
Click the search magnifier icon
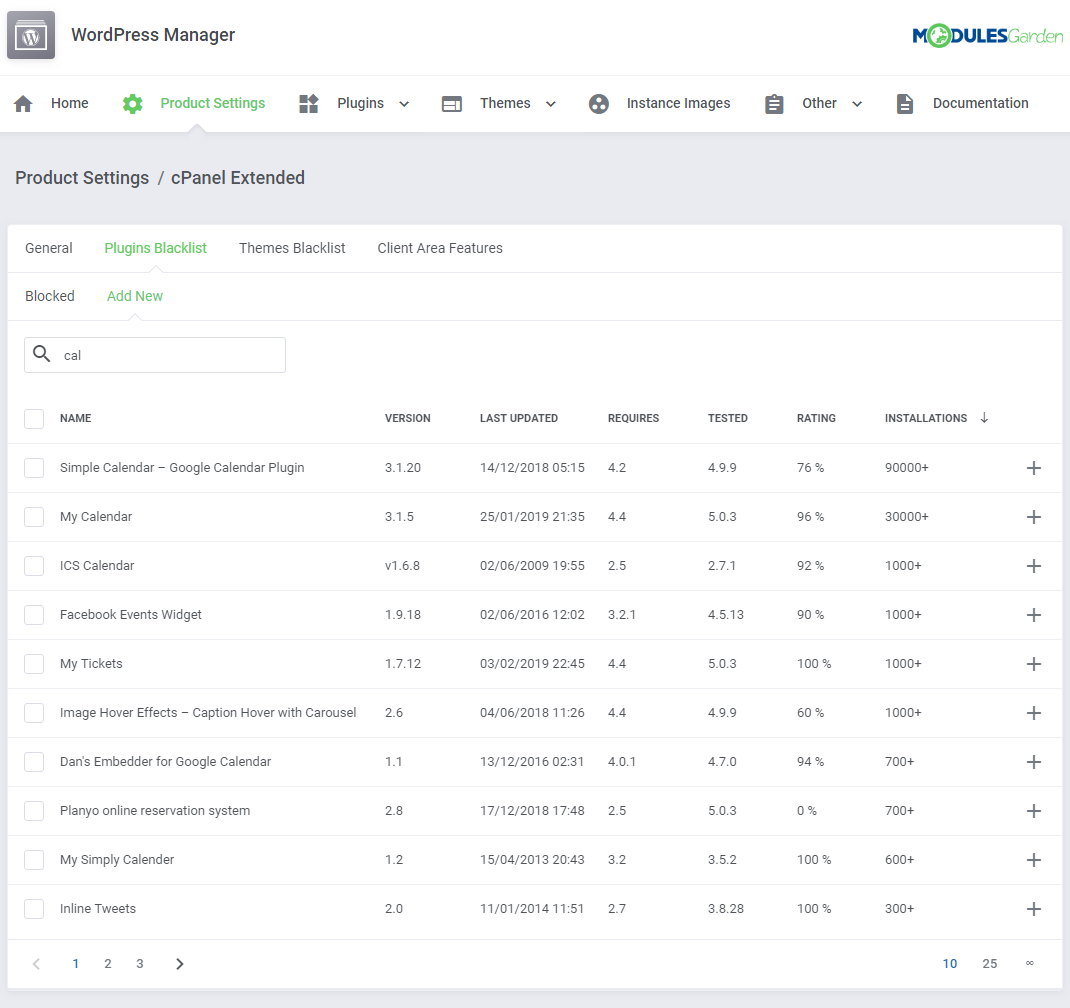click(x=42, y=354)
